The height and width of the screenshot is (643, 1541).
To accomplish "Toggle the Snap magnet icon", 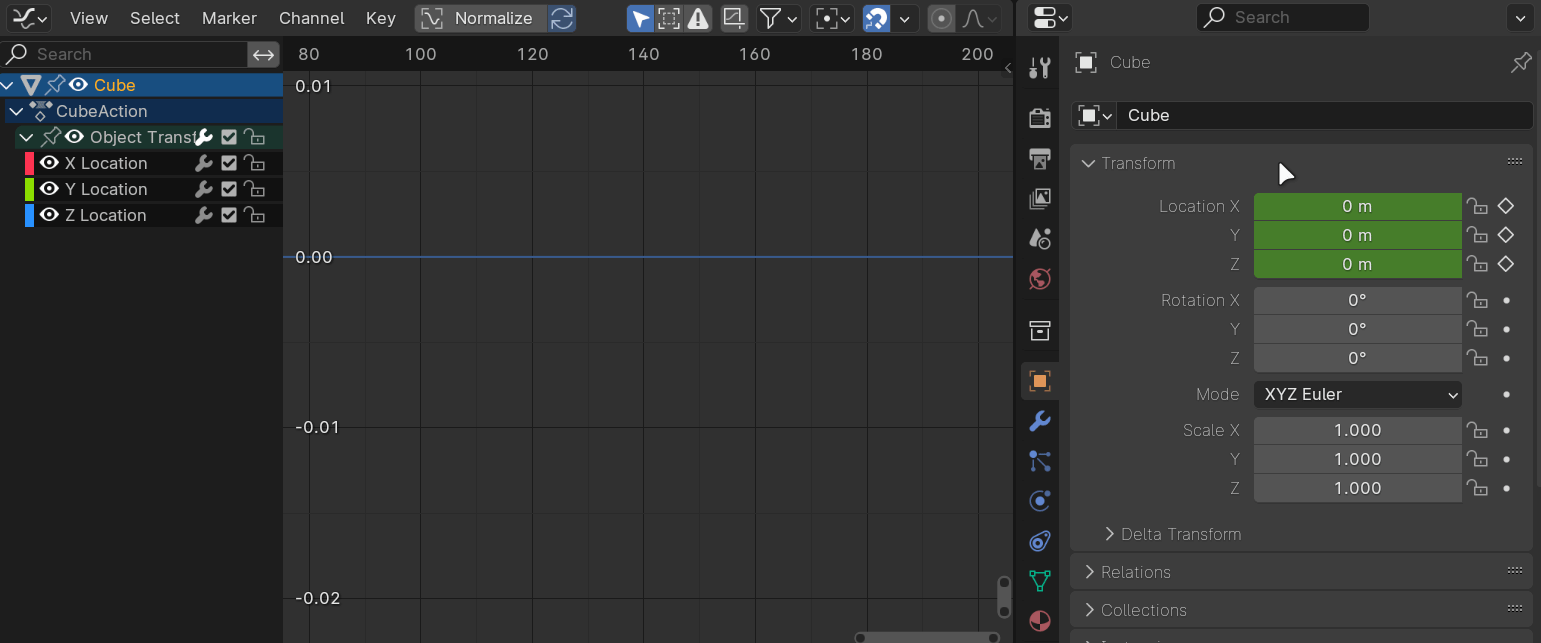I will coord(876,18).
